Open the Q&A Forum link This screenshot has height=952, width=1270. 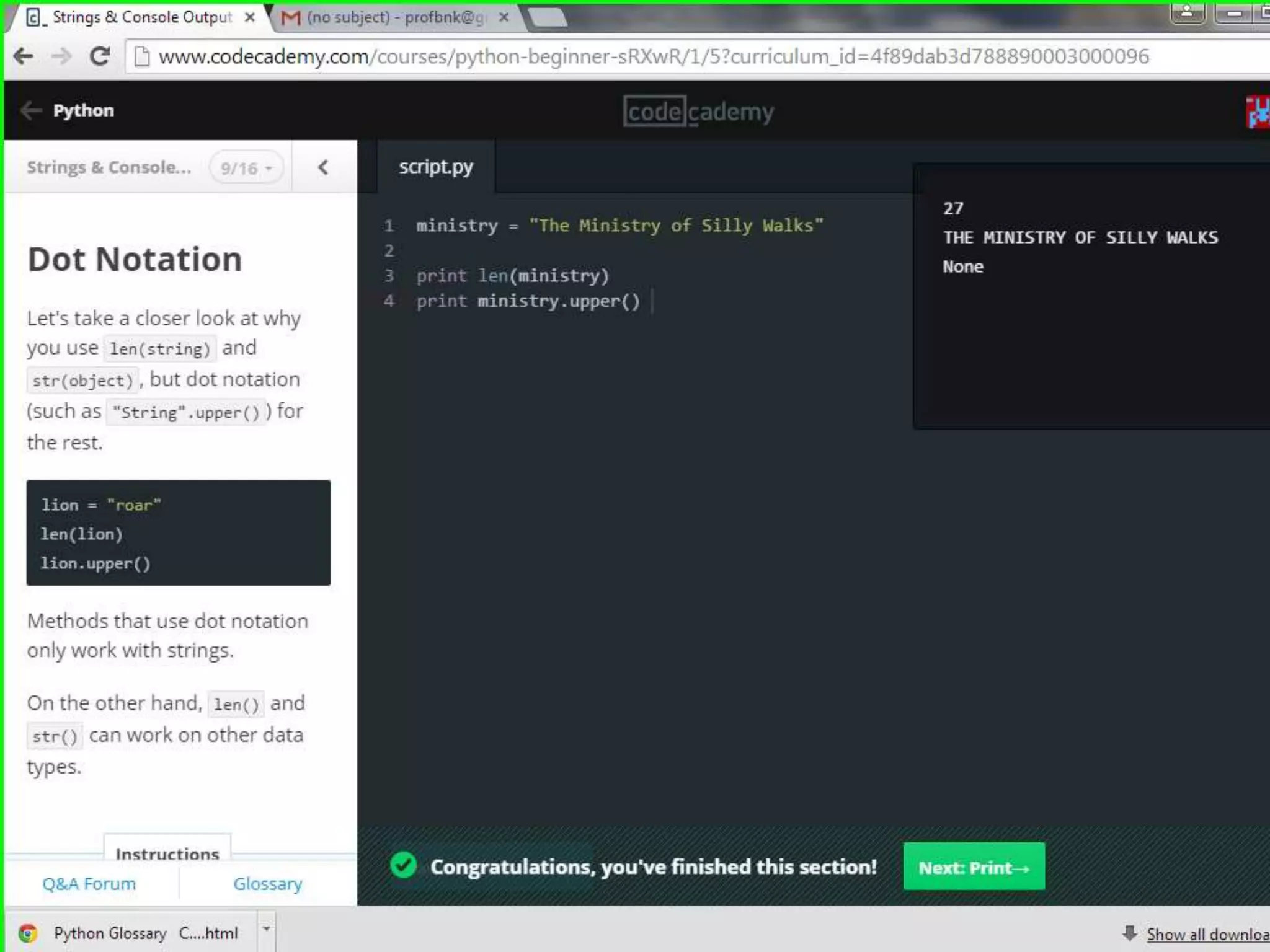pos(89,884)
